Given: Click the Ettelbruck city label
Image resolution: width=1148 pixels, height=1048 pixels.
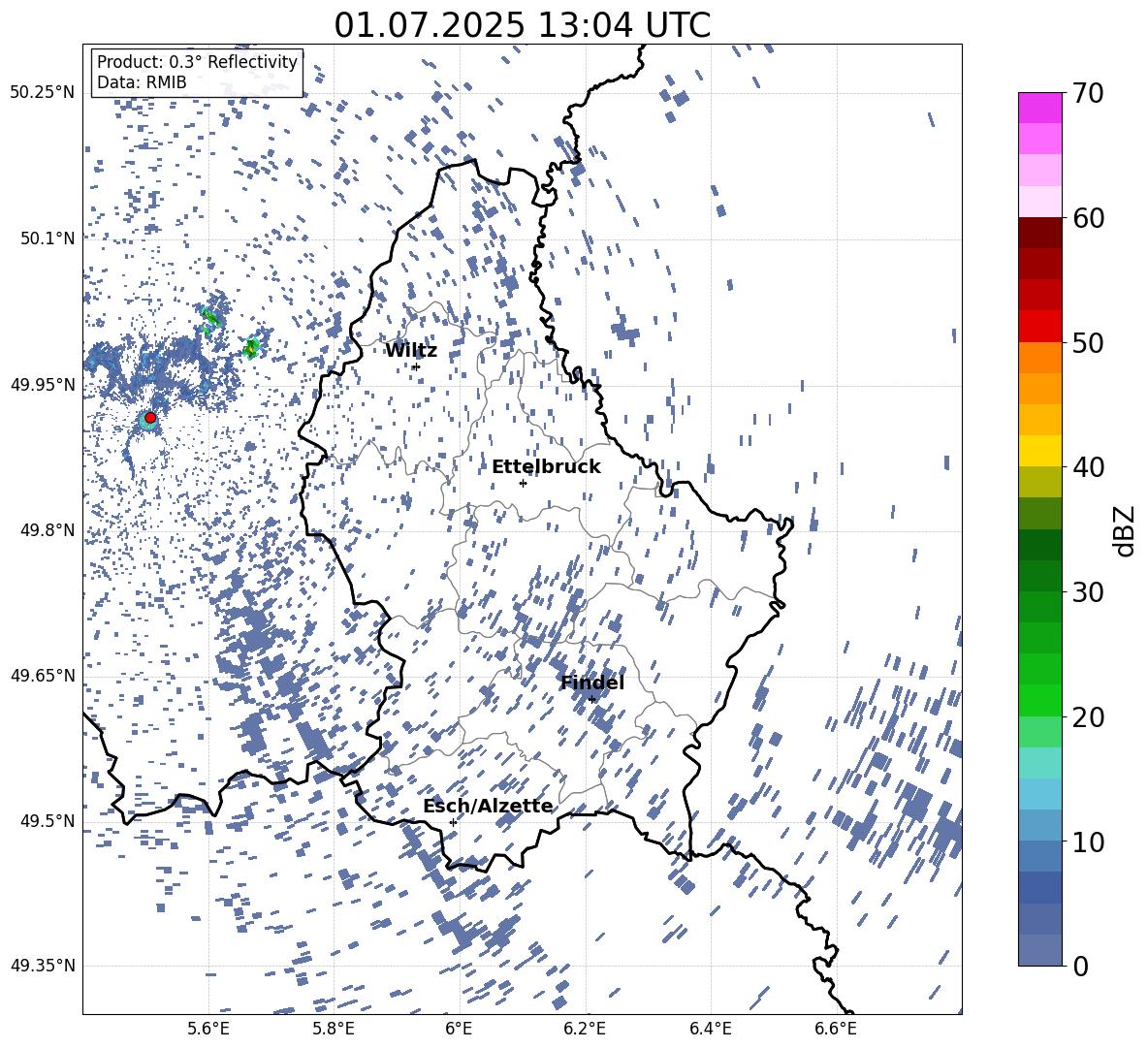Looking at the screenshot, I should click(x=546, y=467).
